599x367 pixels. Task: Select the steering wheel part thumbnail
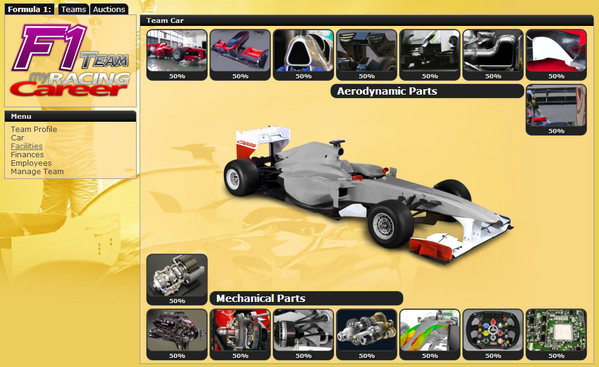493,334
